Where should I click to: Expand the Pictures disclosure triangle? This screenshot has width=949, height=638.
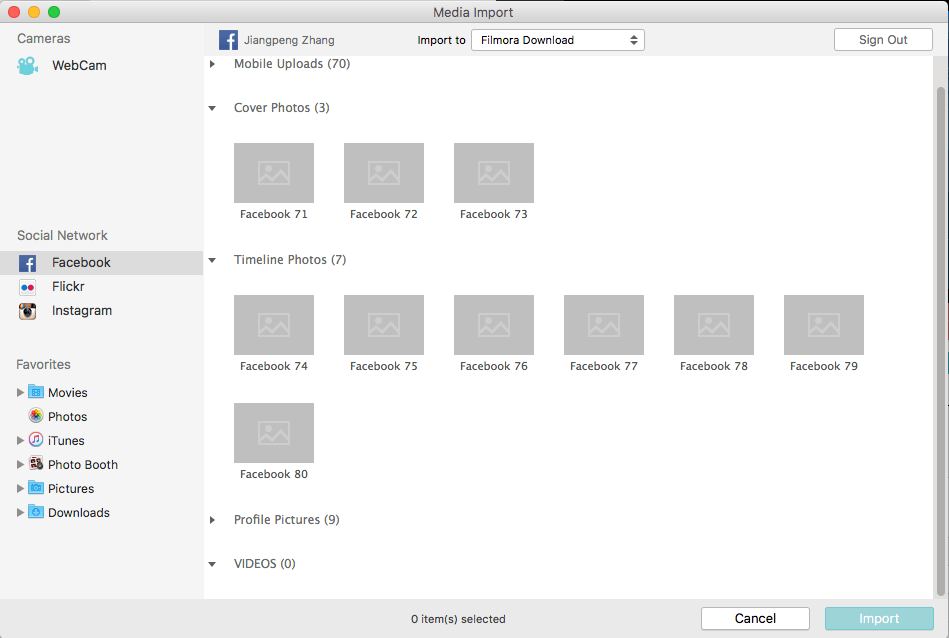click(x=20, y=488)
